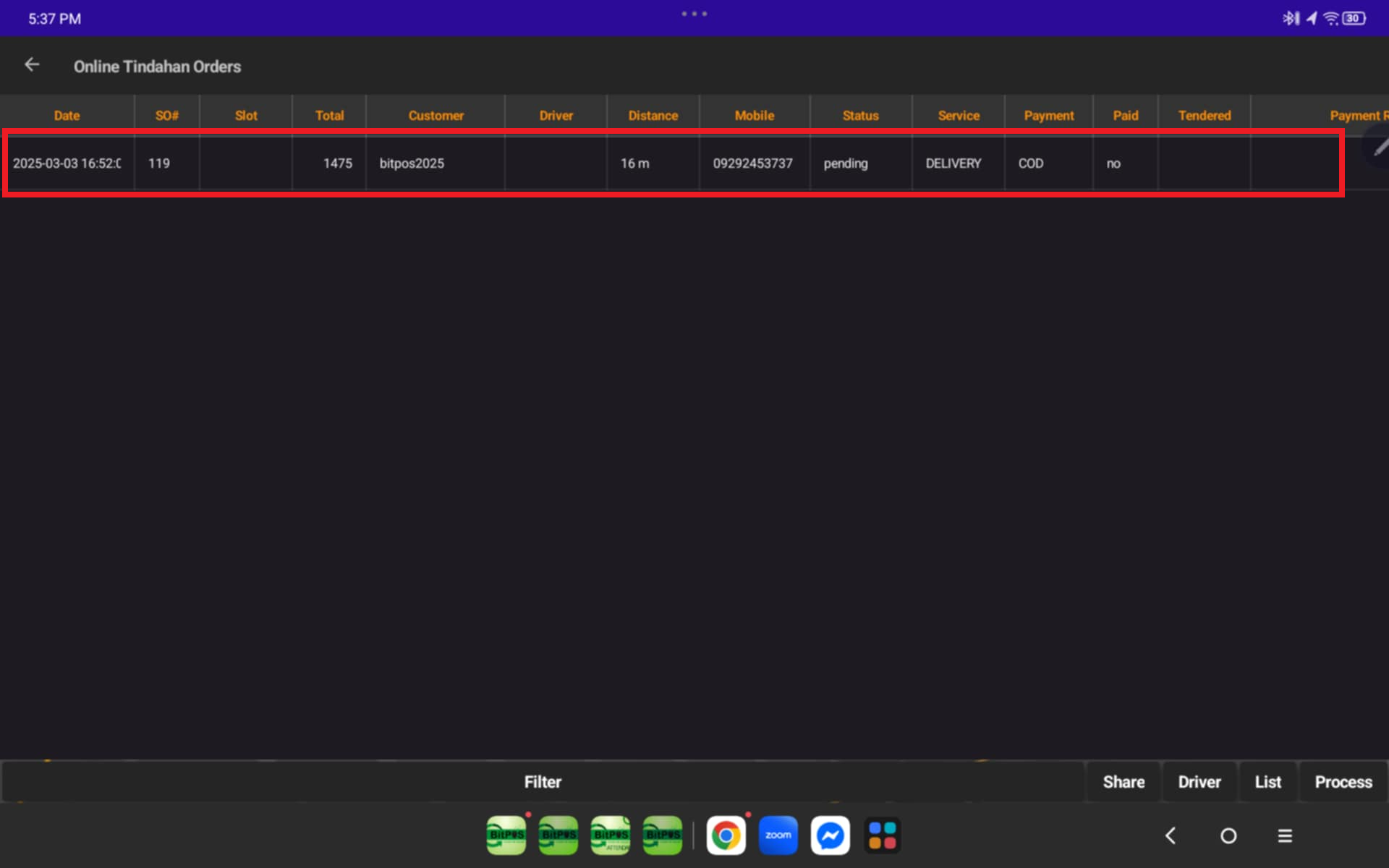Sort by the Date column header
Viewport: 1389px width, 868px height.
pos(67,116)
